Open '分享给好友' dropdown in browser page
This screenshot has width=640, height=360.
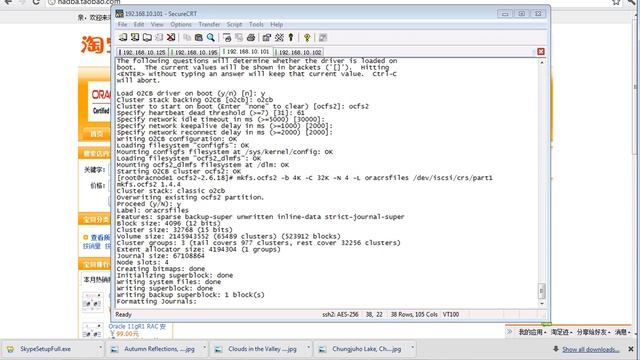click(593, 332)
